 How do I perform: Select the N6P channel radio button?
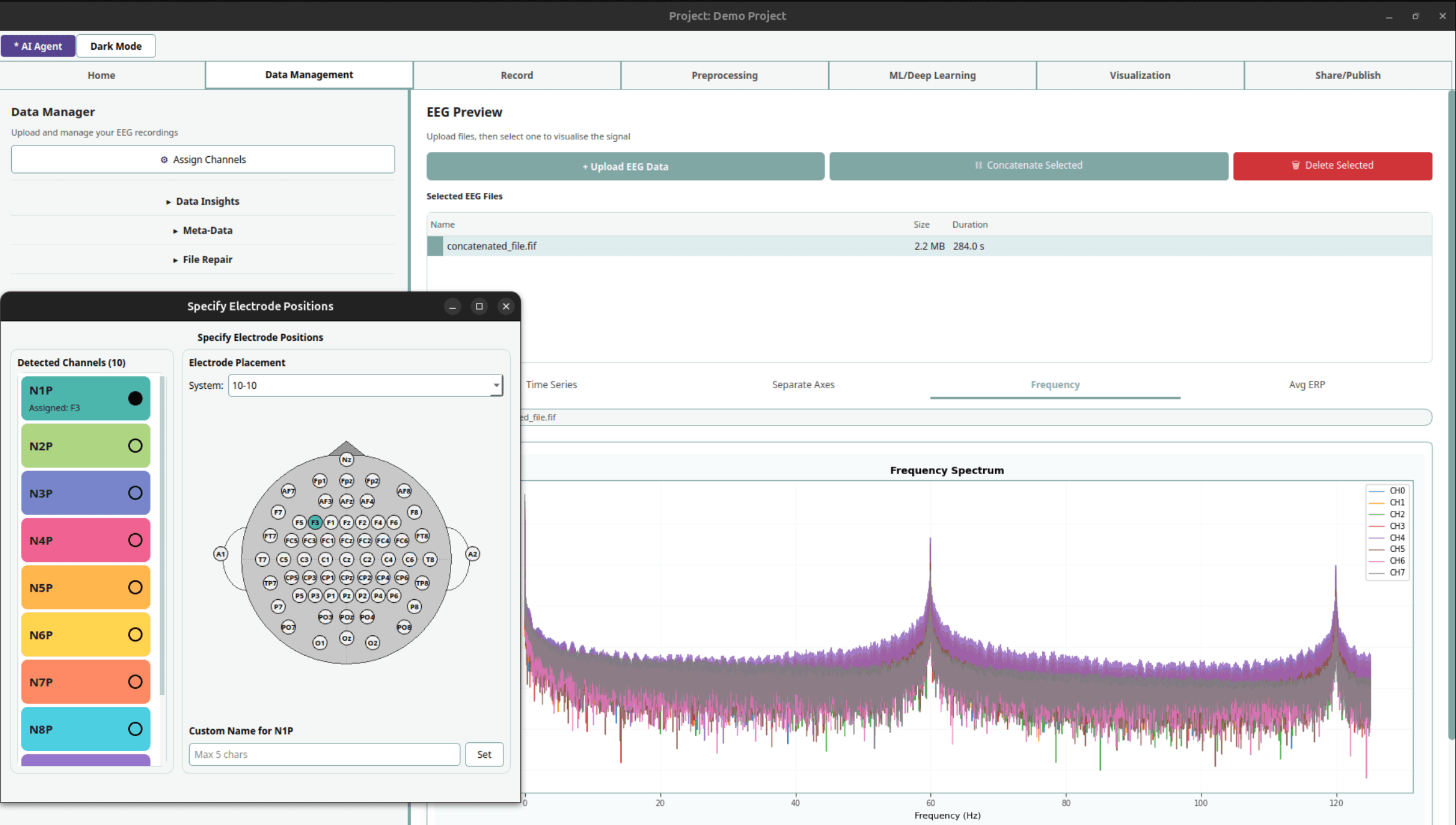tap(135, 635)
